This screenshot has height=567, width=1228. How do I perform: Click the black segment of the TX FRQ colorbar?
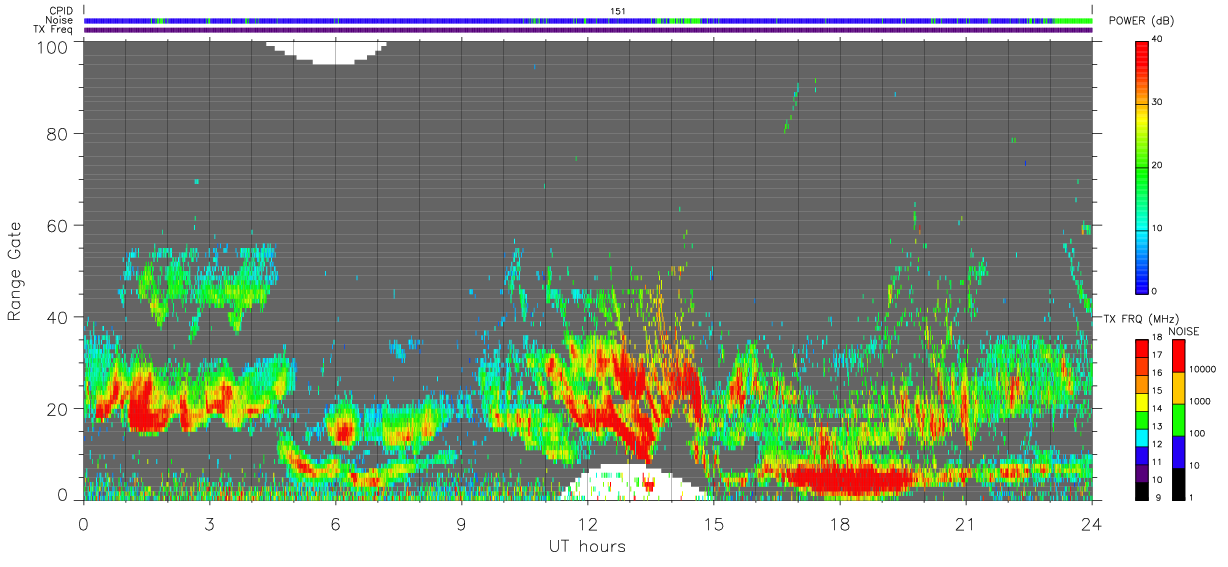pyautogui.click(x=1141, y=489)
